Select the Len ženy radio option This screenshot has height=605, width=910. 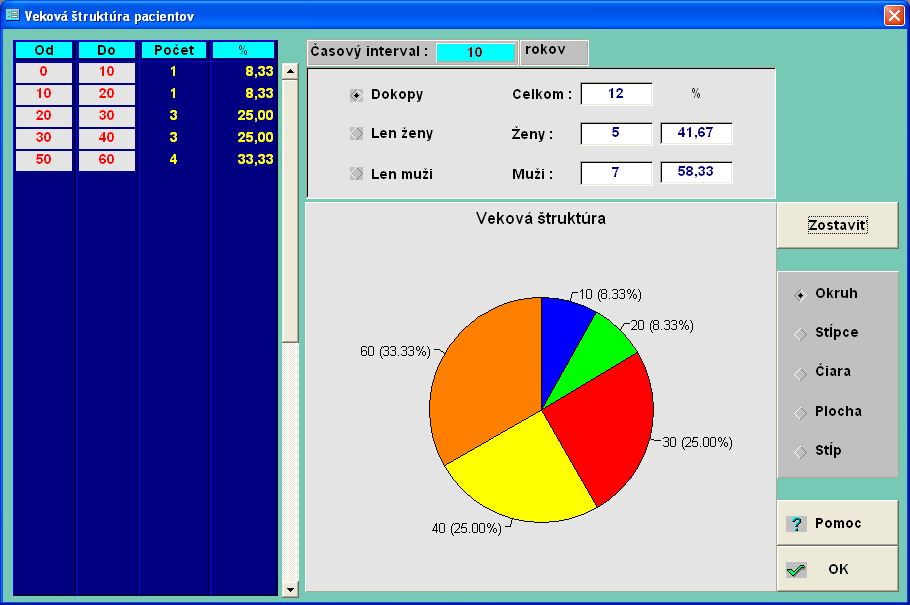point(356,134)
